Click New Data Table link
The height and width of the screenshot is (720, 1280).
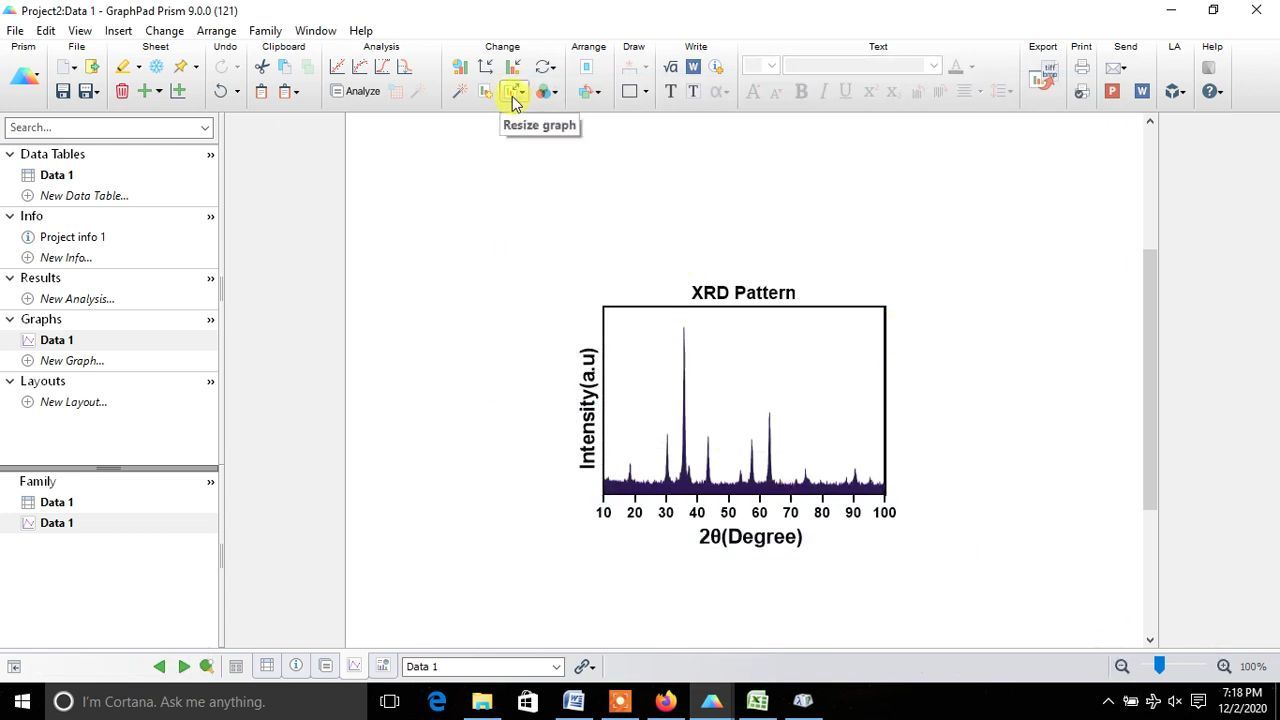[x=84, y=196]
